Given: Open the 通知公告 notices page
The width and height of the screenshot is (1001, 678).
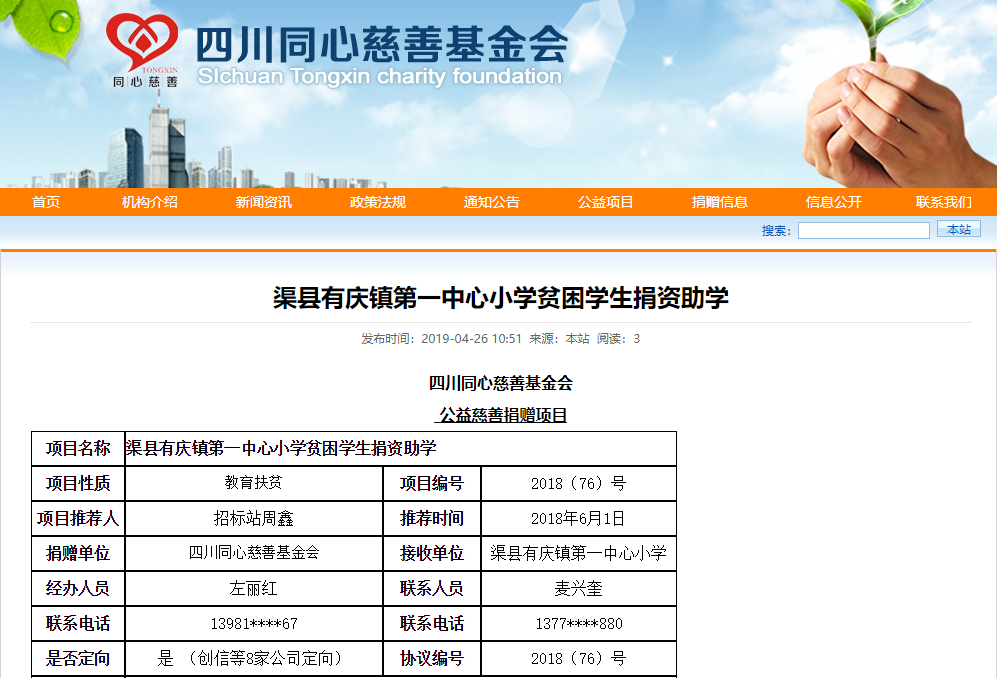Looking at the screenshot, I should [x=492, y=202].
